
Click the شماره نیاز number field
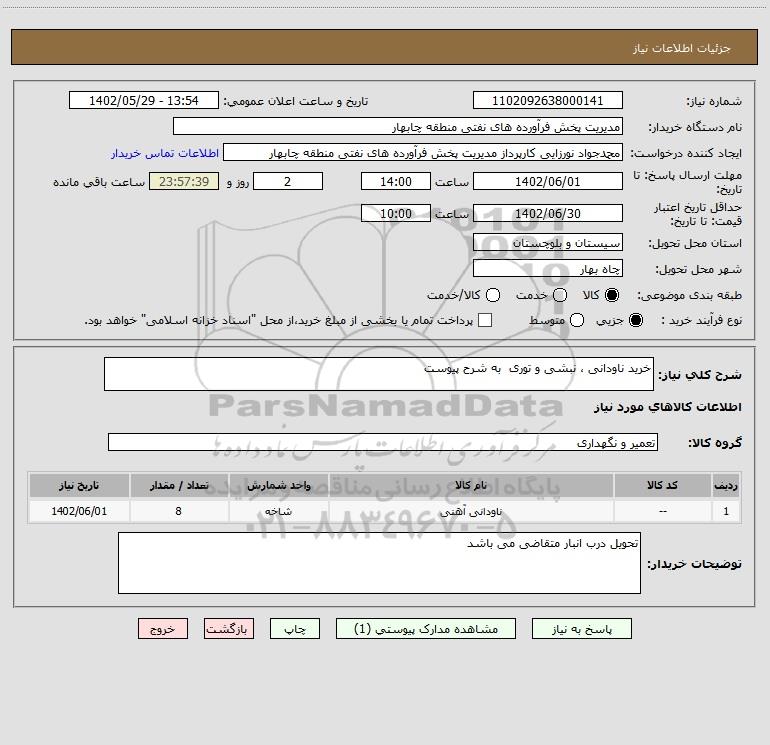[x=548, y=100]
